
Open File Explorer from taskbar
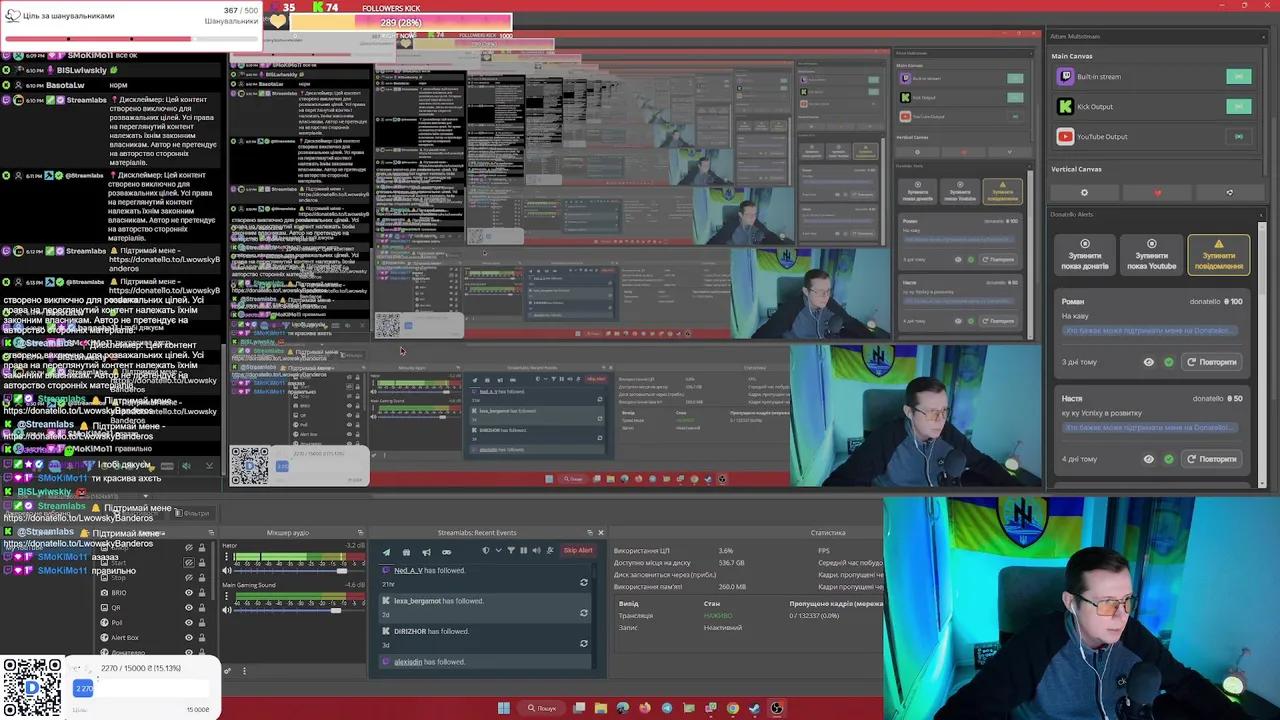(601, 708)
